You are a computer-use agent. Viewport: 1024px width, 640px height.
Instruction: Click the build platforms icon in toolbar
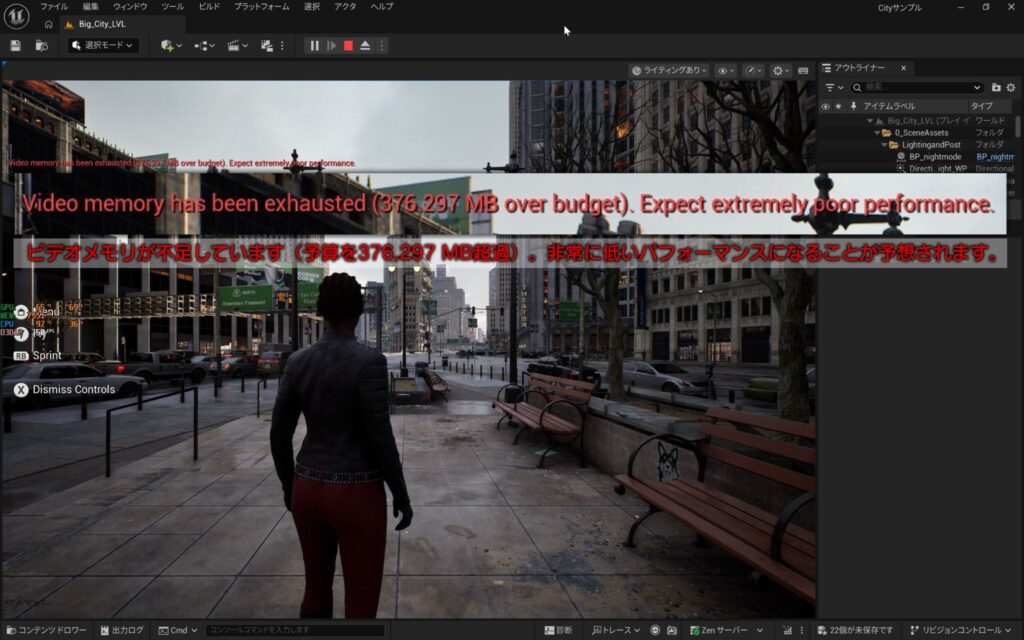coord(266,46)
